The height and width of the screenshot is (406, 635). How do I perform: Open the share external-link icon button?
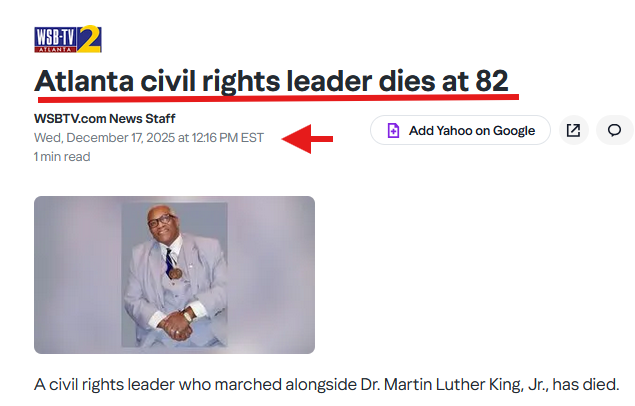573,131
